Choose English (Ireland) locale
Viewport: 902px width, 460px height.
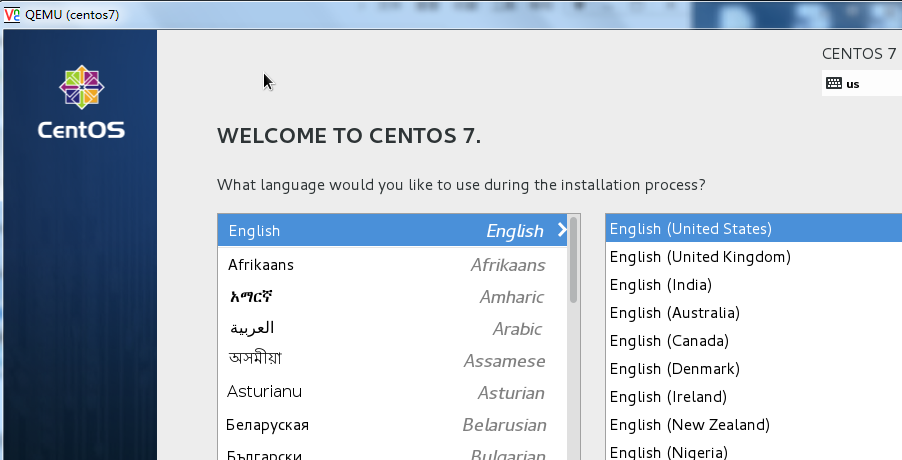(x=754, y=397)
